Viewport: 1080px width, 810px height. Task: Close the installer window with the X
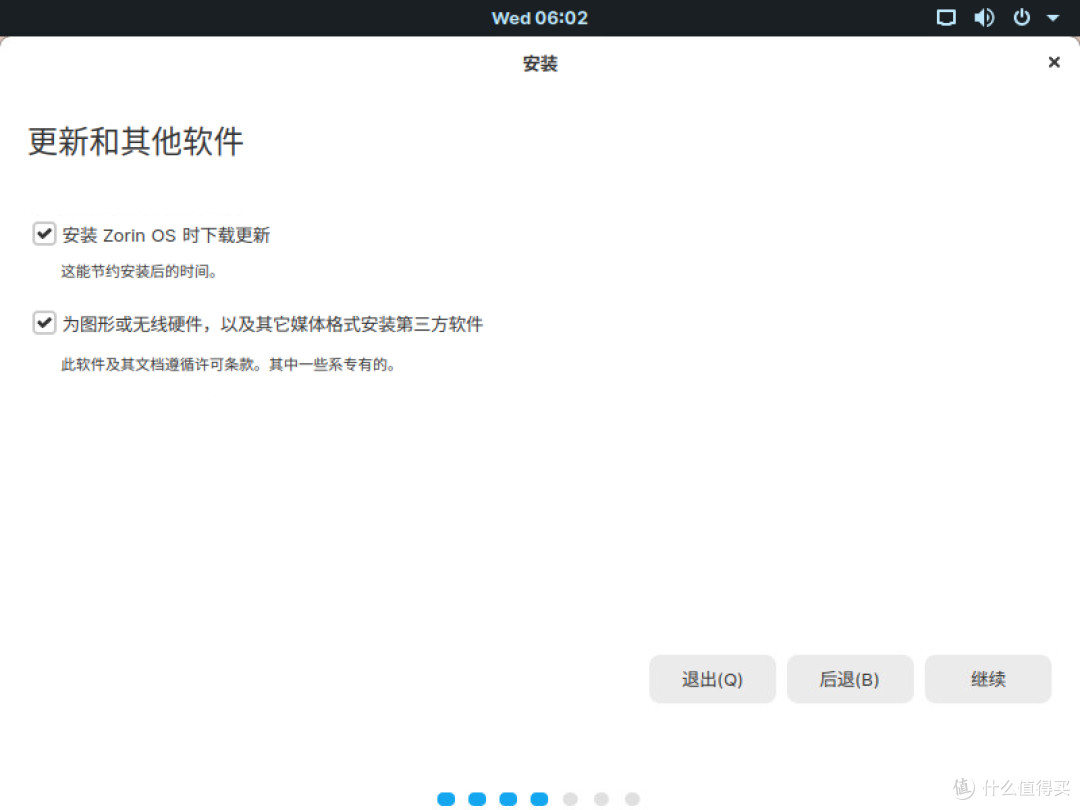pyautogui.click(x=1053, y=62)
